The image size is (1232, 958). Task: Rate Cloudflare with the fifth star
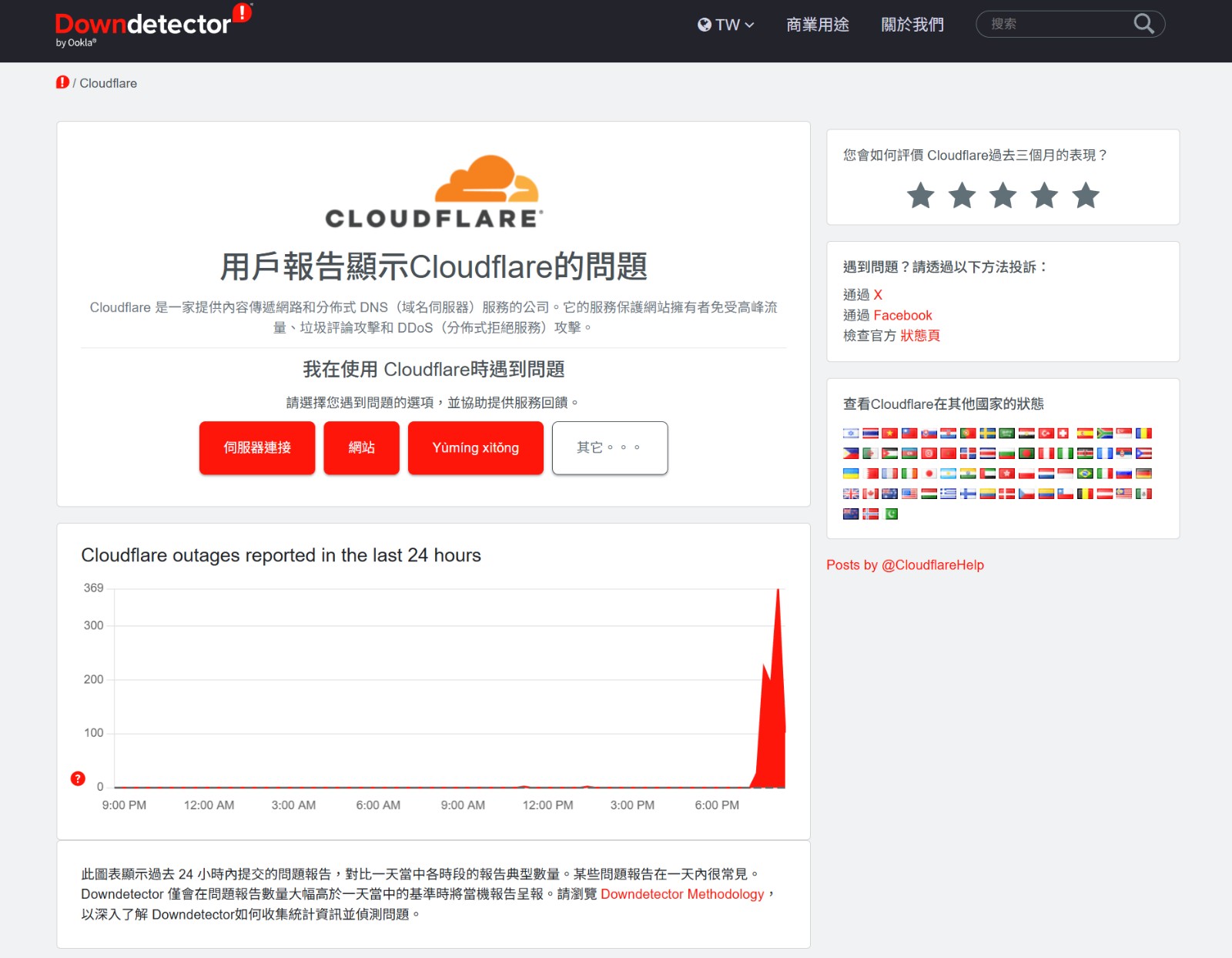pyautogui.click(x=1085, y=196)
